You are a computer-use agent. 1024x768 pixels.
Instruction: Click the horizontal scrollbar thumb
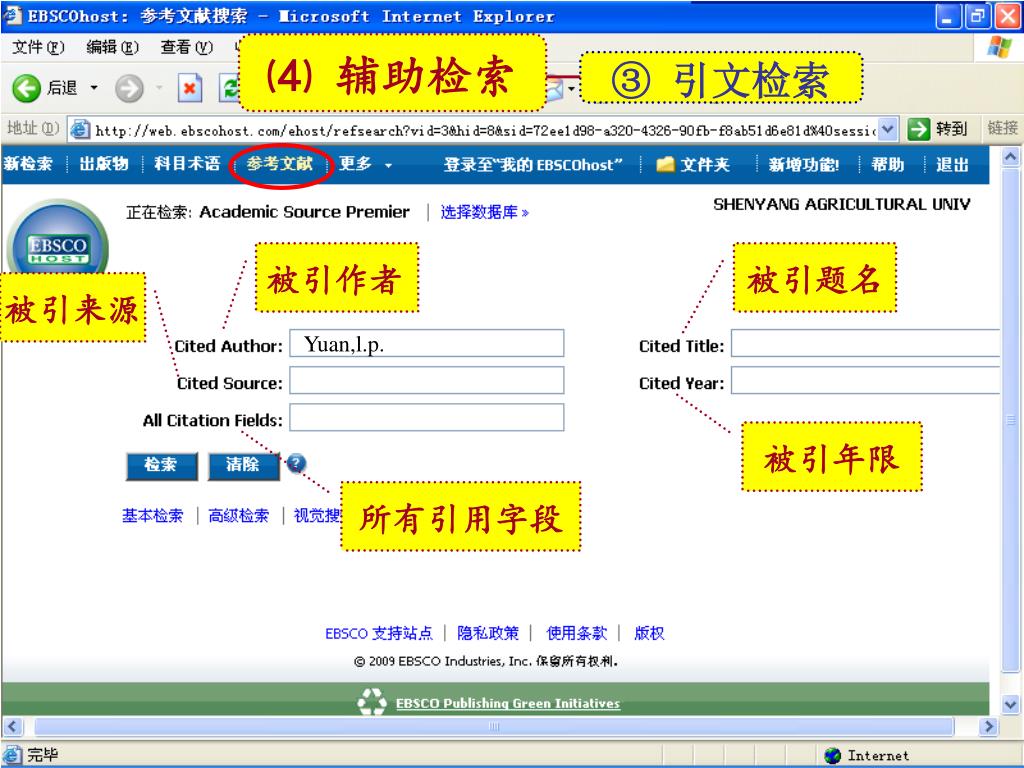494,726
